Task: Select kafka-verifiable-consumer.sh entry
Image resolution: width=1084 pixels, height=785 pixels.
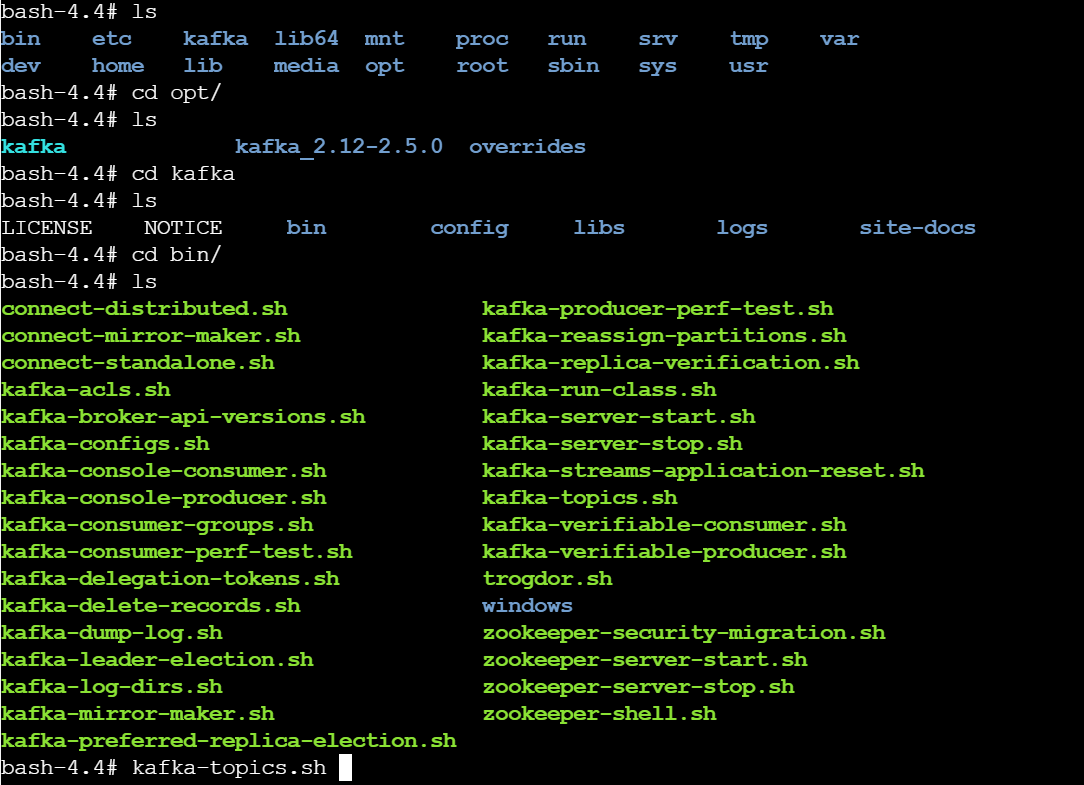Action: (x=664, y=524)
